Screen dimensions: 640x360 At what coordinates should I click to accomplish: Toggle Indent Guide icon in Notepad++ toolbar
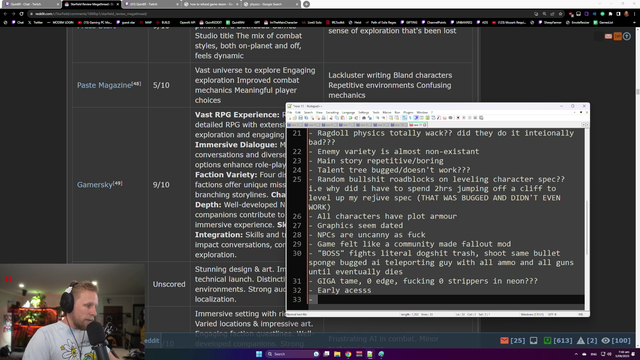click(416, 118)
